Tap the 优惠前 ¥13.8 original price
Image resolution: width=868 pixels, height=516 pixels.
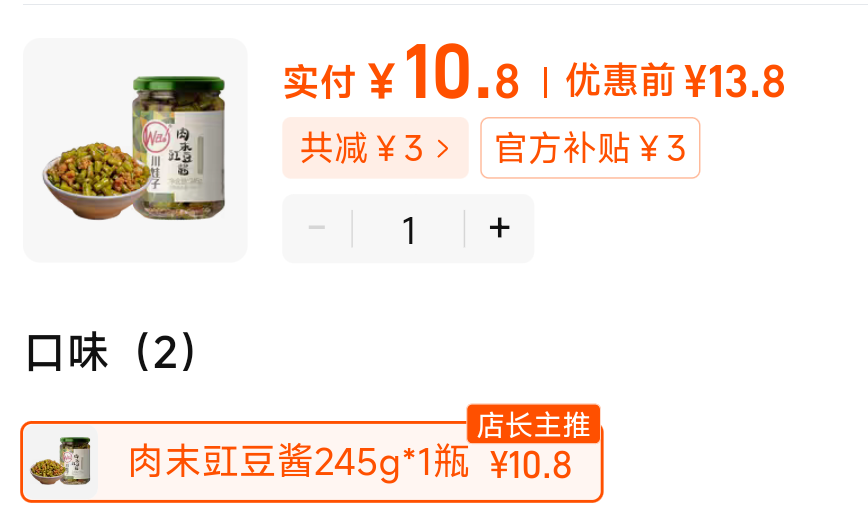click(x=675, y=81)
